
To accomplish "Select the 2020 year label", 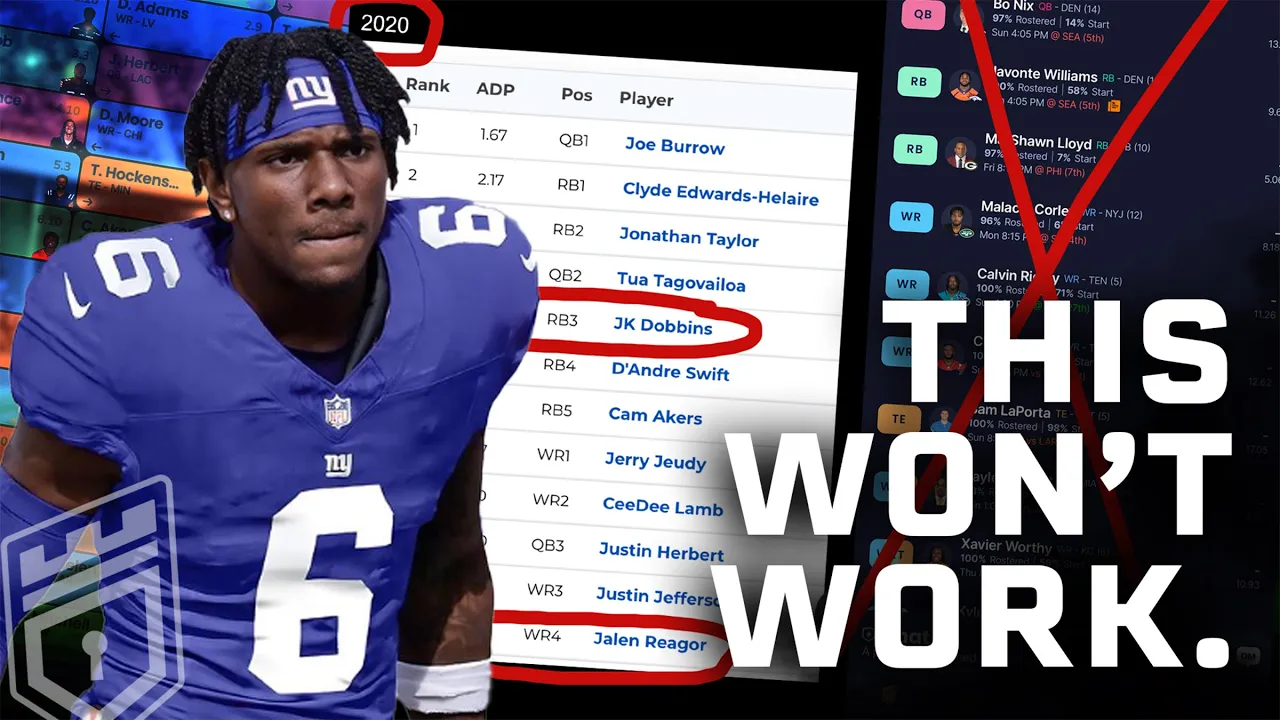I will click(385, 25).
